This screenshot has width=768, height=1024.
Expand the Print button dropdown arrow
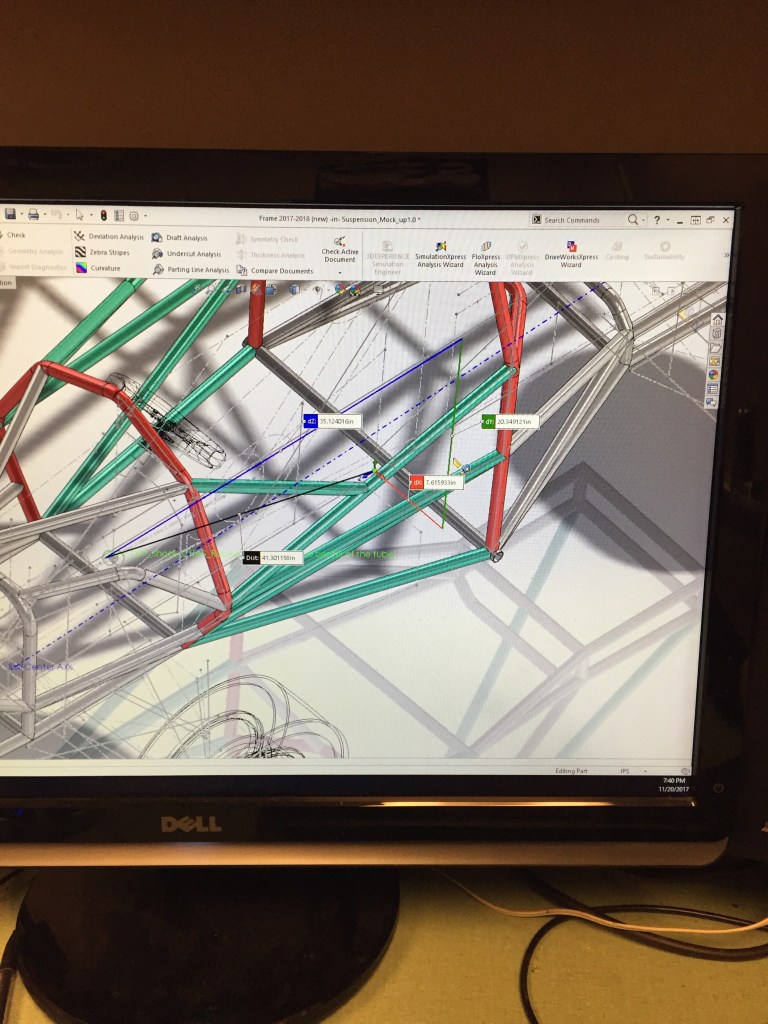[44, 215]
